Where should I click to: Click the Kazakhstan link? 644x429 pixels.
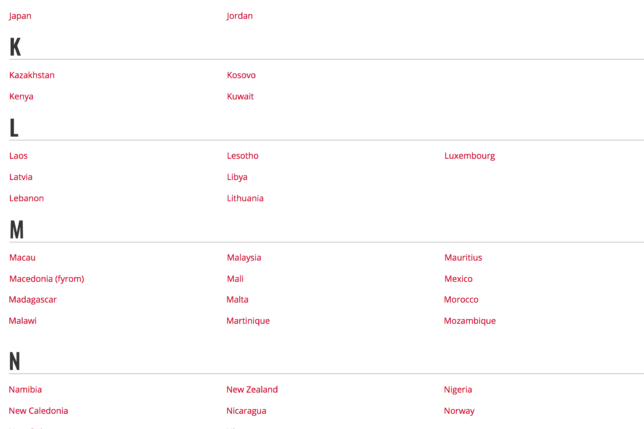(32, 75)
